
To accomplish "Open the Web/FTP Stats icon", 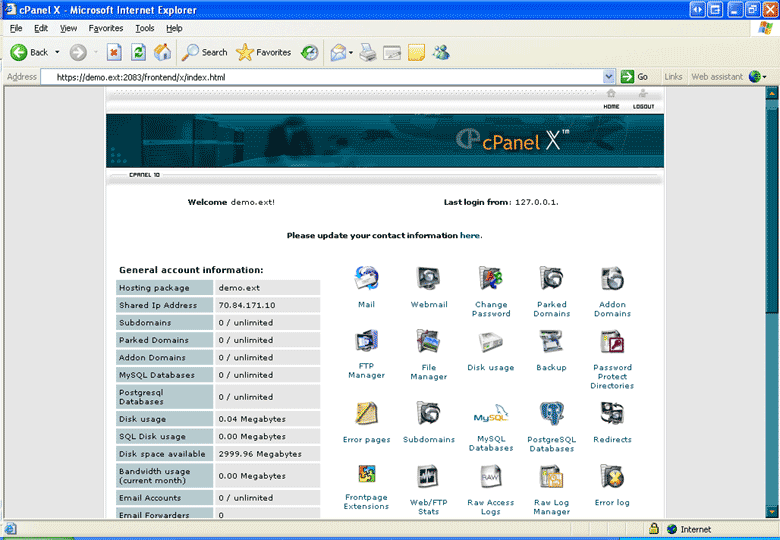I will point(428,477).
